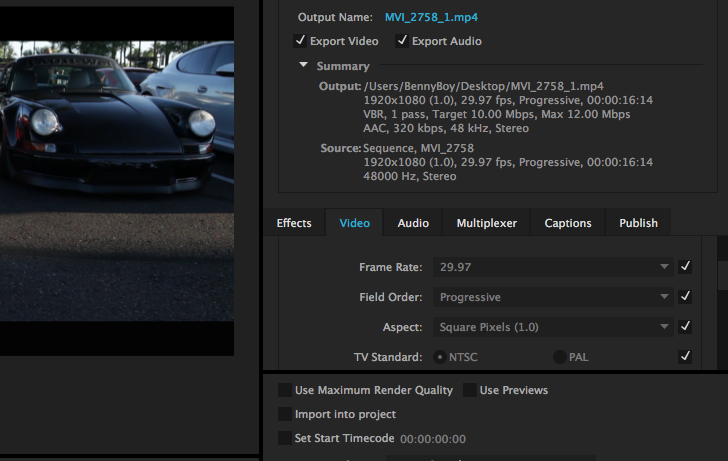Click the output path /Users/BennyBoy/Desktop/MVI_2758_1.mp4 text
This screenshot has width=728, height=461.
click(x=484, y=86)
